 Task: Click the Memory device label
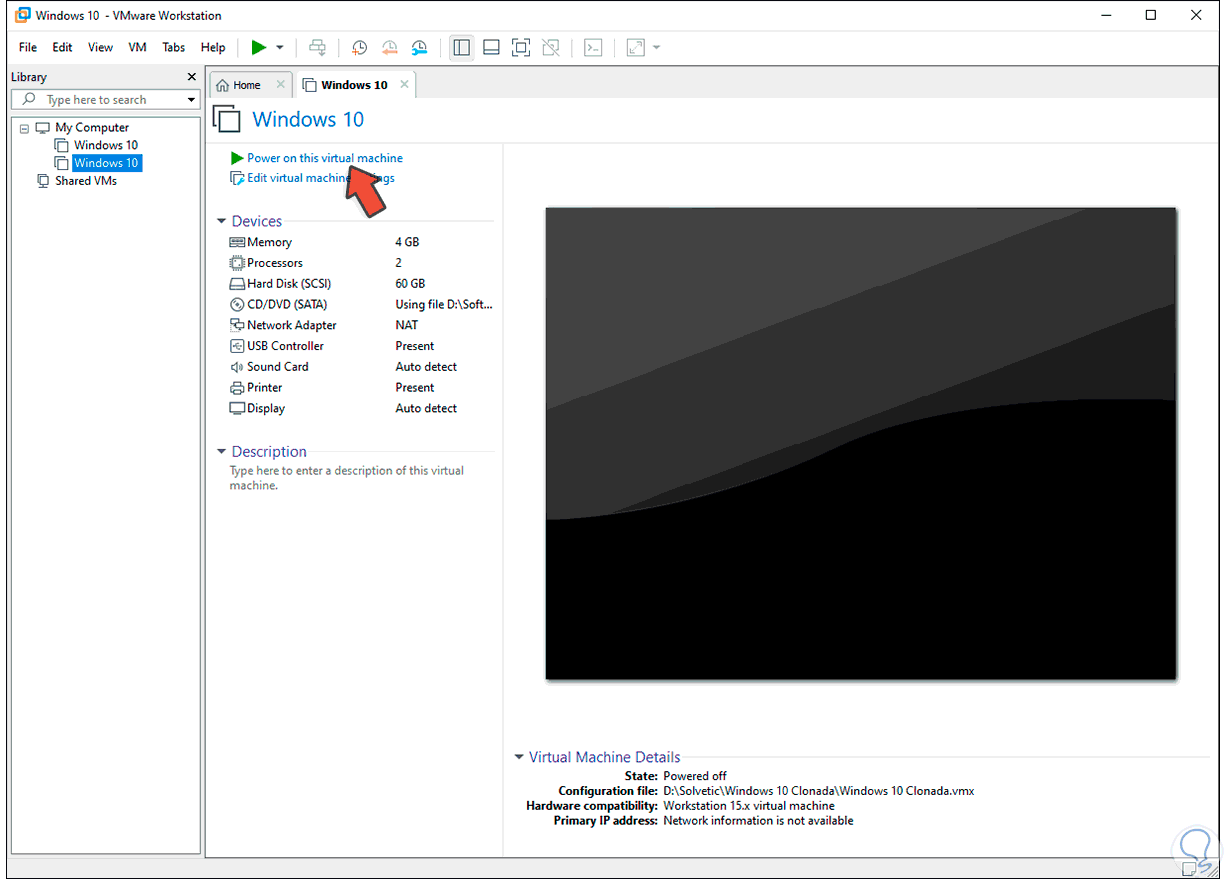270,242
